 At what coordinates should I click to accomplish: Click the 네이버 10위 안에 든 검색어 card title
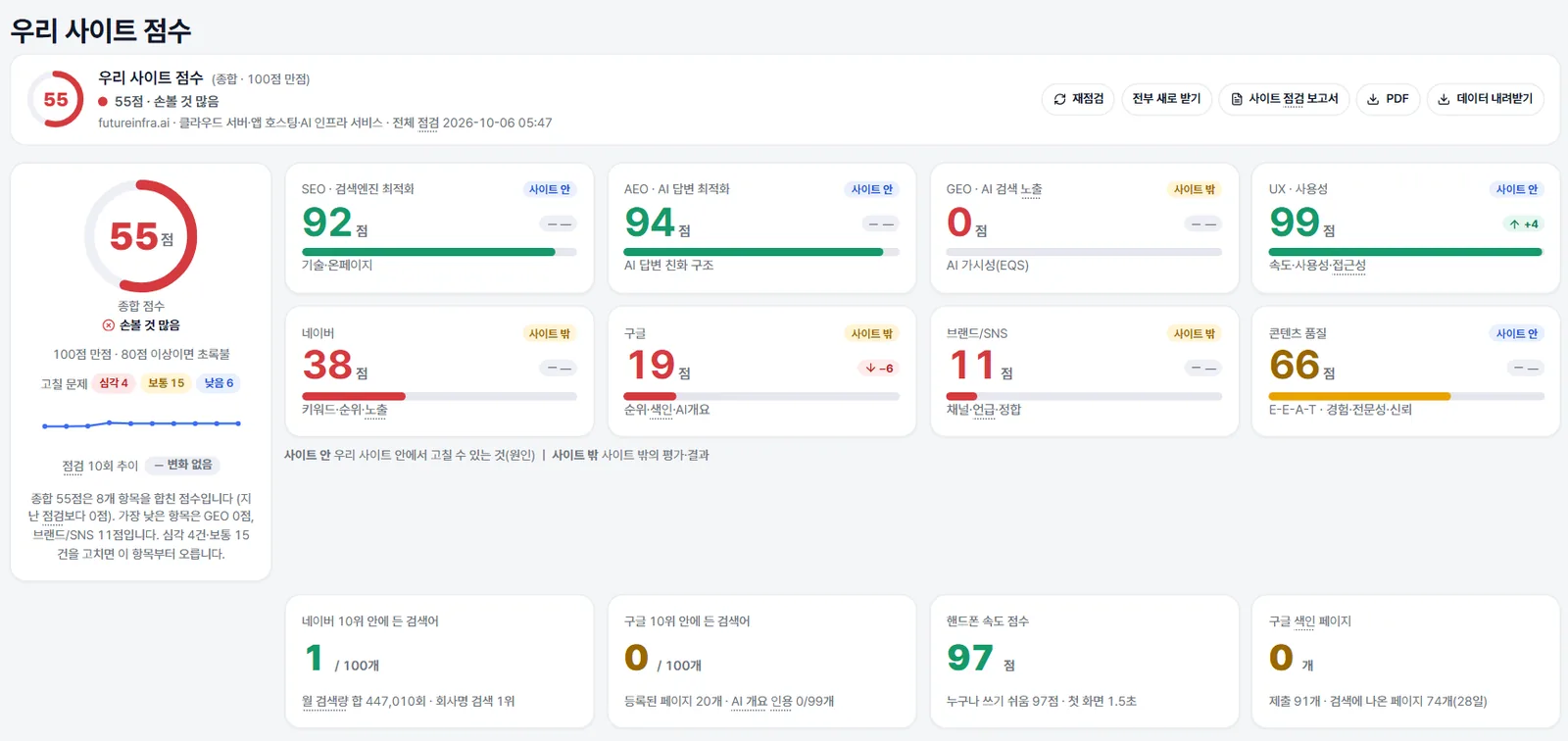pos(370,621)
